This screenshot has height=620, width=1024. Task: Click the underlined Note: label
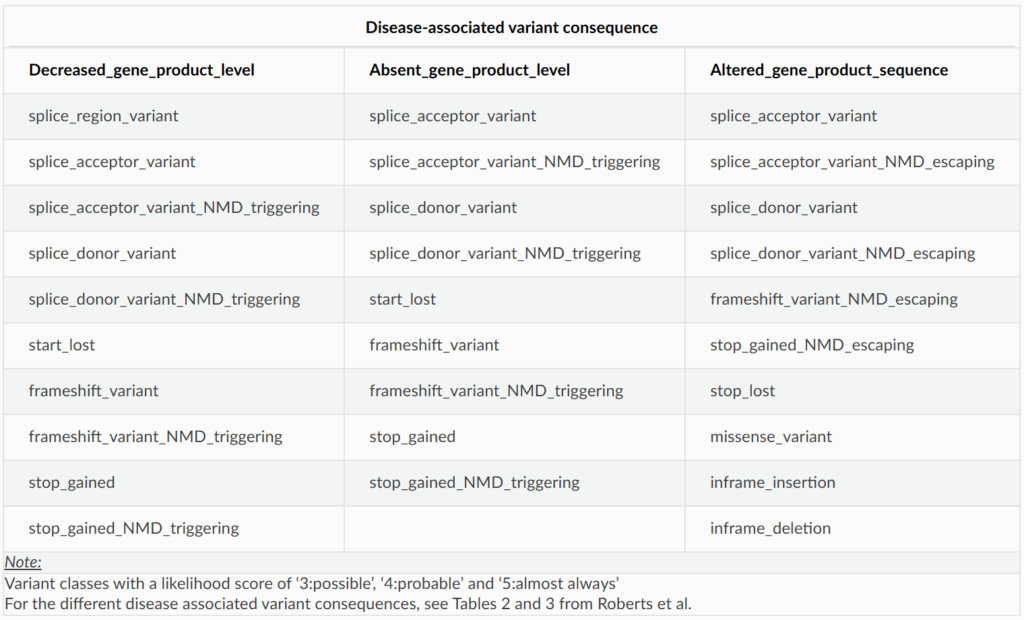point(23,562)
